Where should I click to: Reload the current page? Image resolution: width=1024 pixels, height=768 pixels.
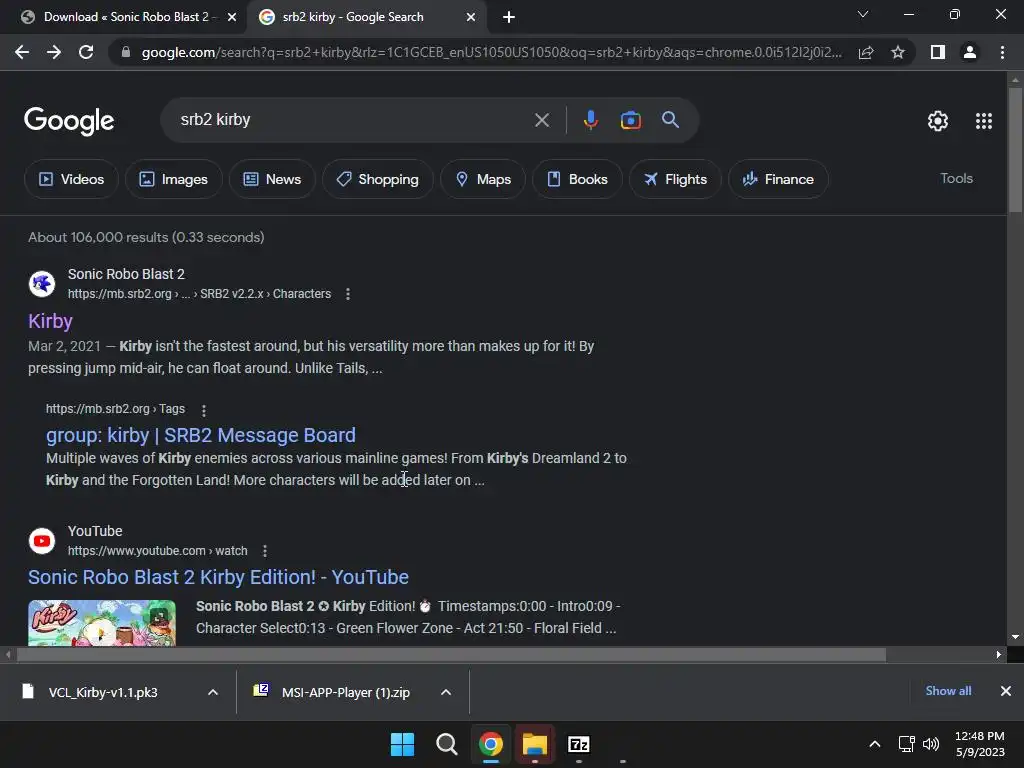86,52
